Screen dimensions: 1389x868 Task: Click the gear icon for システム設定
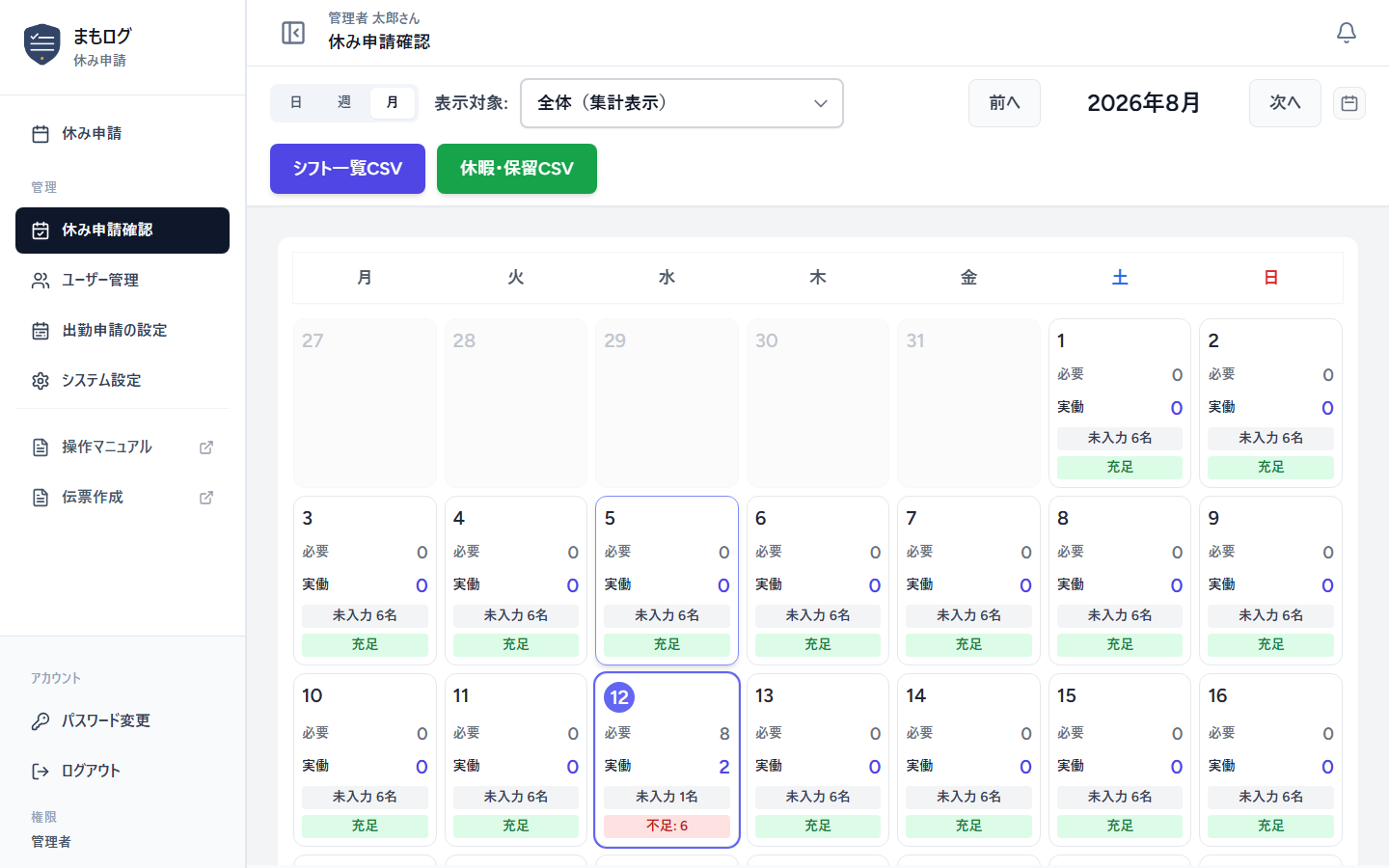pos(41,381)
